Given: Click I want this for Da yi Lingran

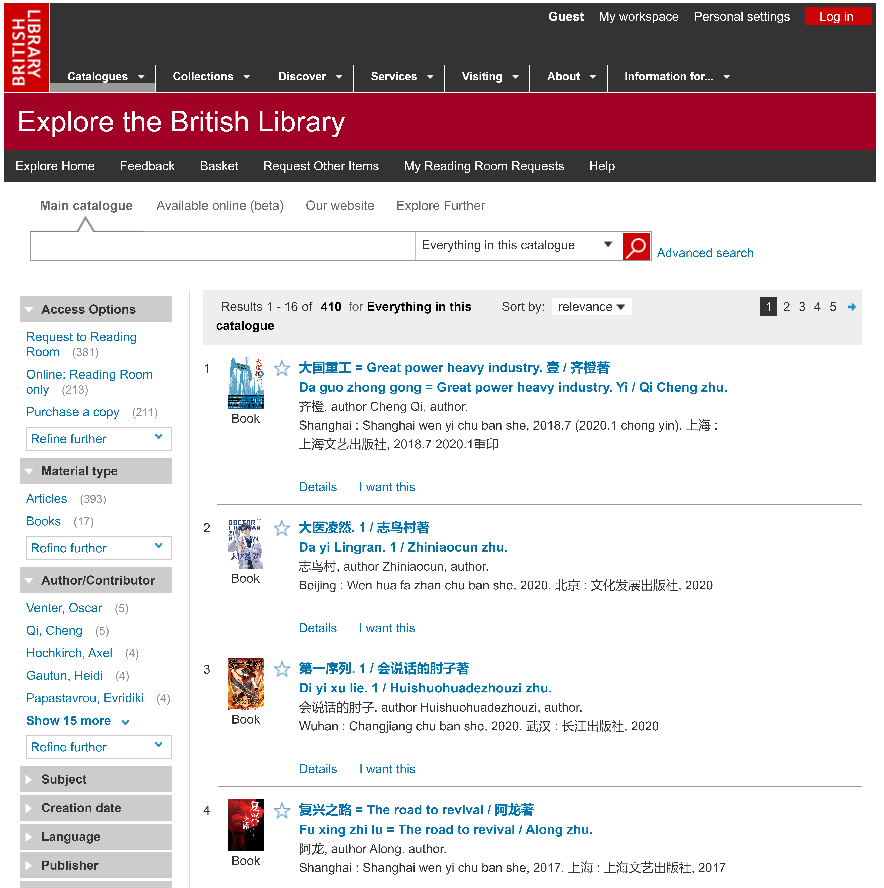Looking at the screenshot, I should tap(387, 628).
